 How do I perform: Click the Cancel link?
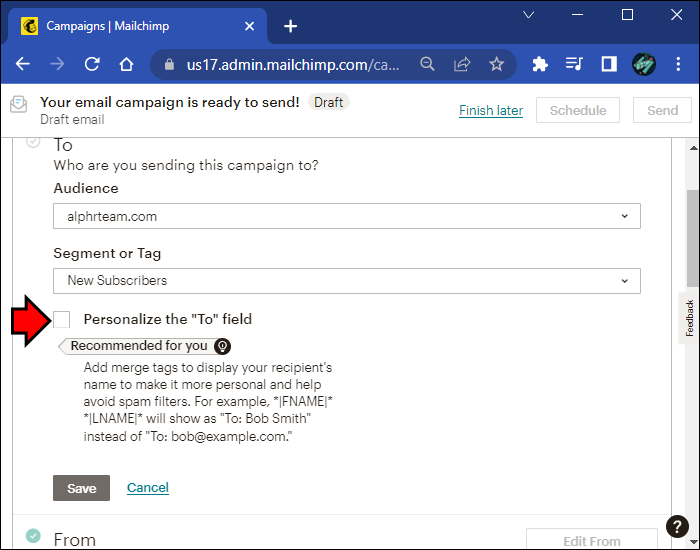click(148, 488)
